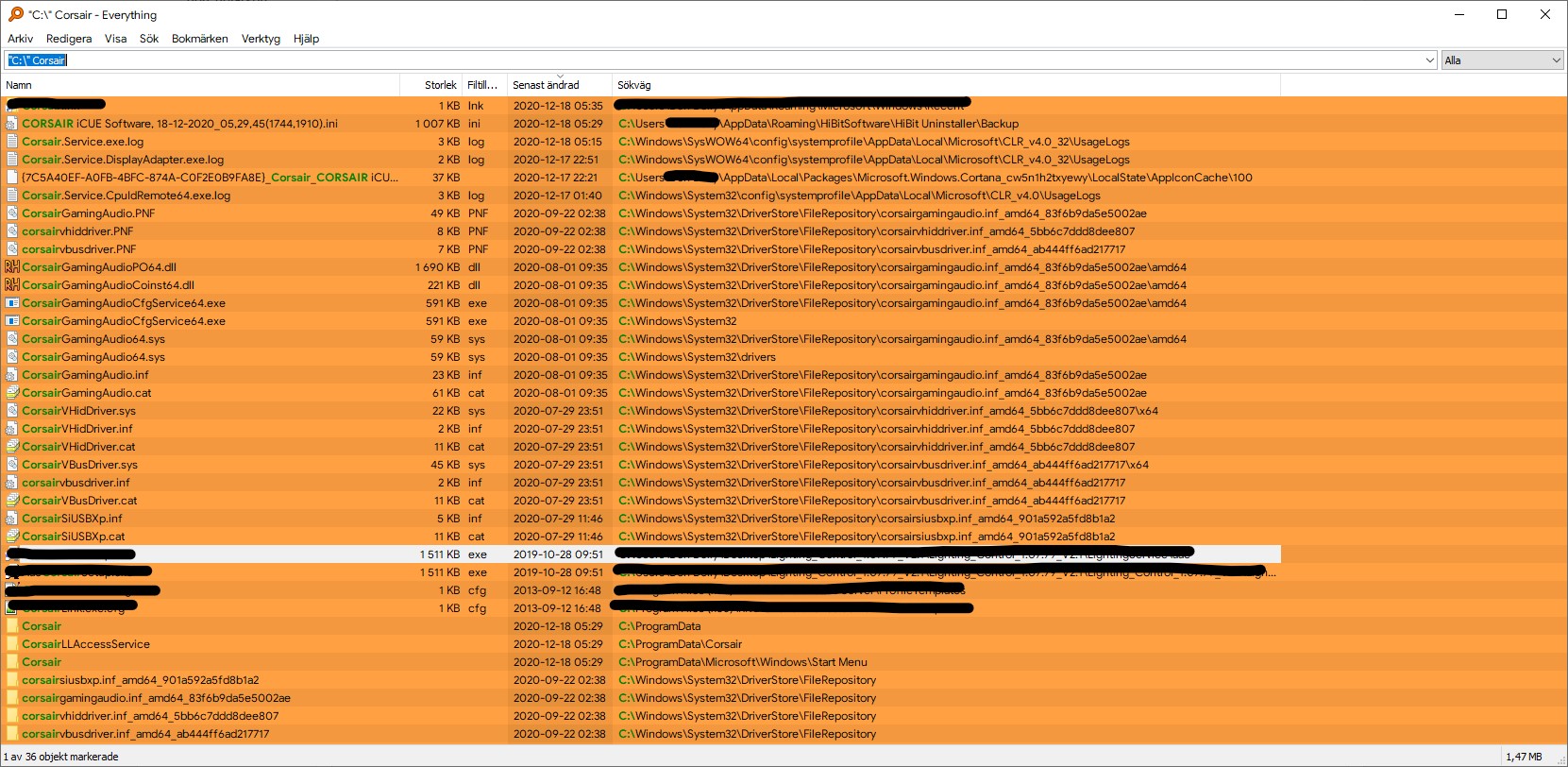Click the CorsairGamingAudioCoinst64.dll file icon
The height and width of the screenshot is (767, 1568).
(x=12, y=285)
